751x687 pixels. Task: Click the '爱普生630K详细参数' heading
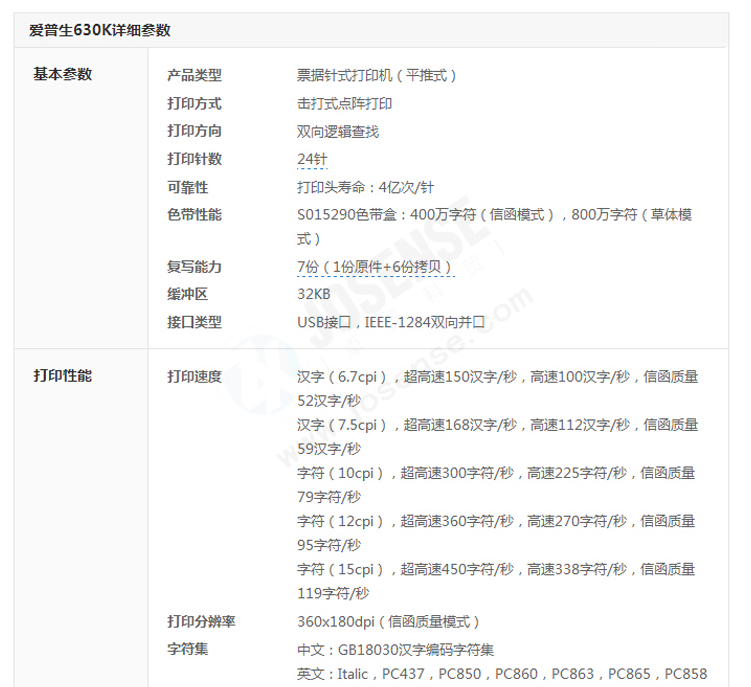100,30
